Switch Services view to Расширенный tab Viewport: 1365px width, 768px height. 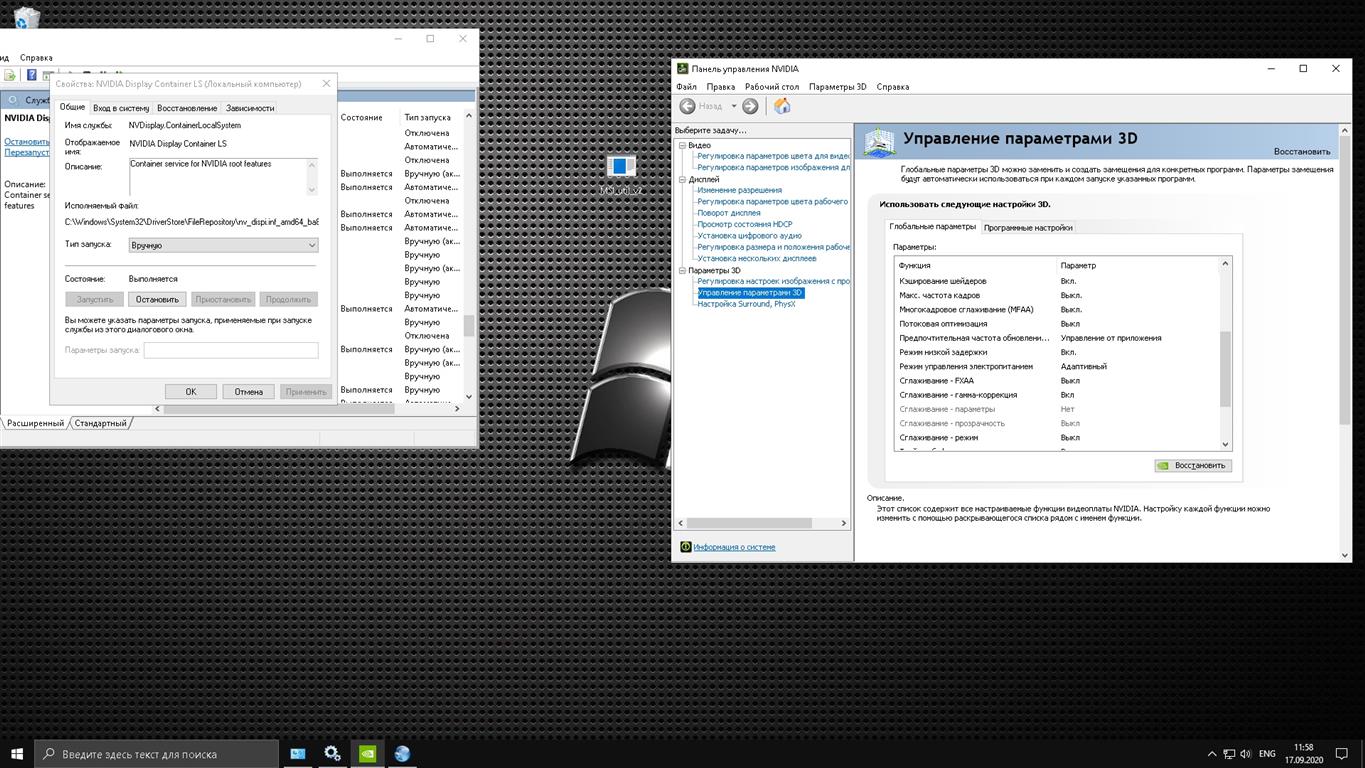[x=35, y=423]
